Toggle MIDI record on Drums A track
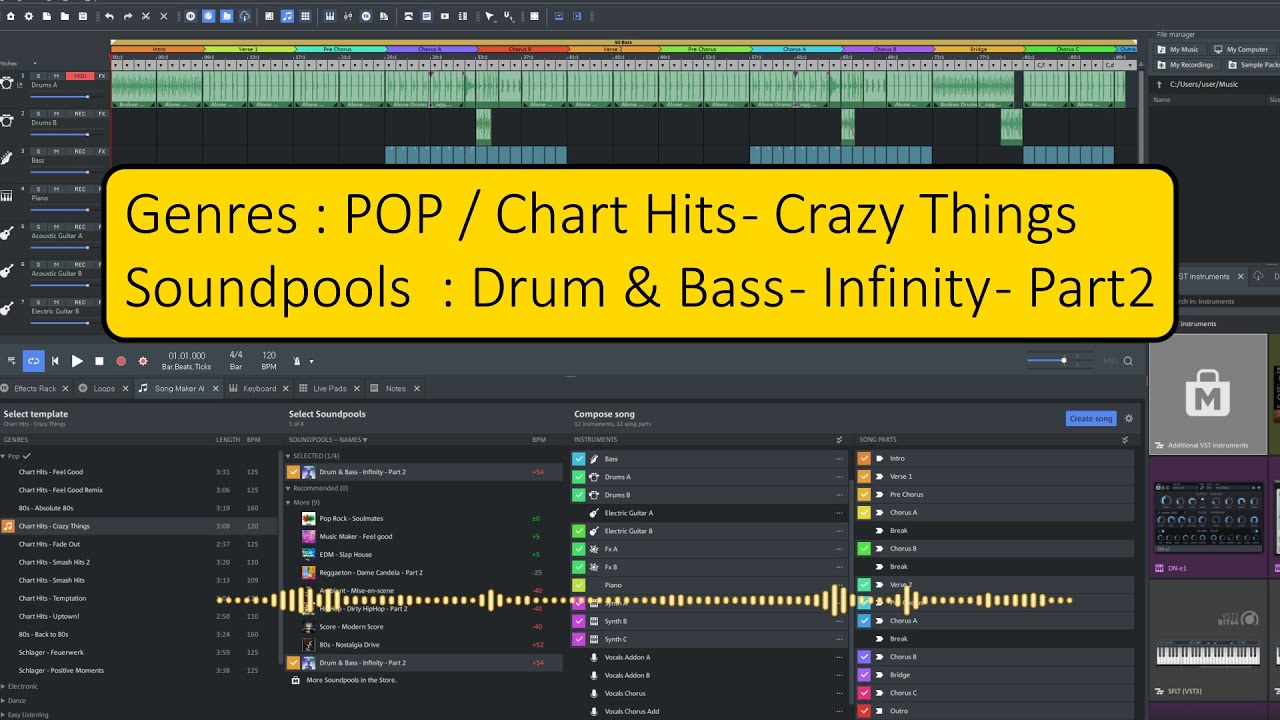 tap(80, 76)
